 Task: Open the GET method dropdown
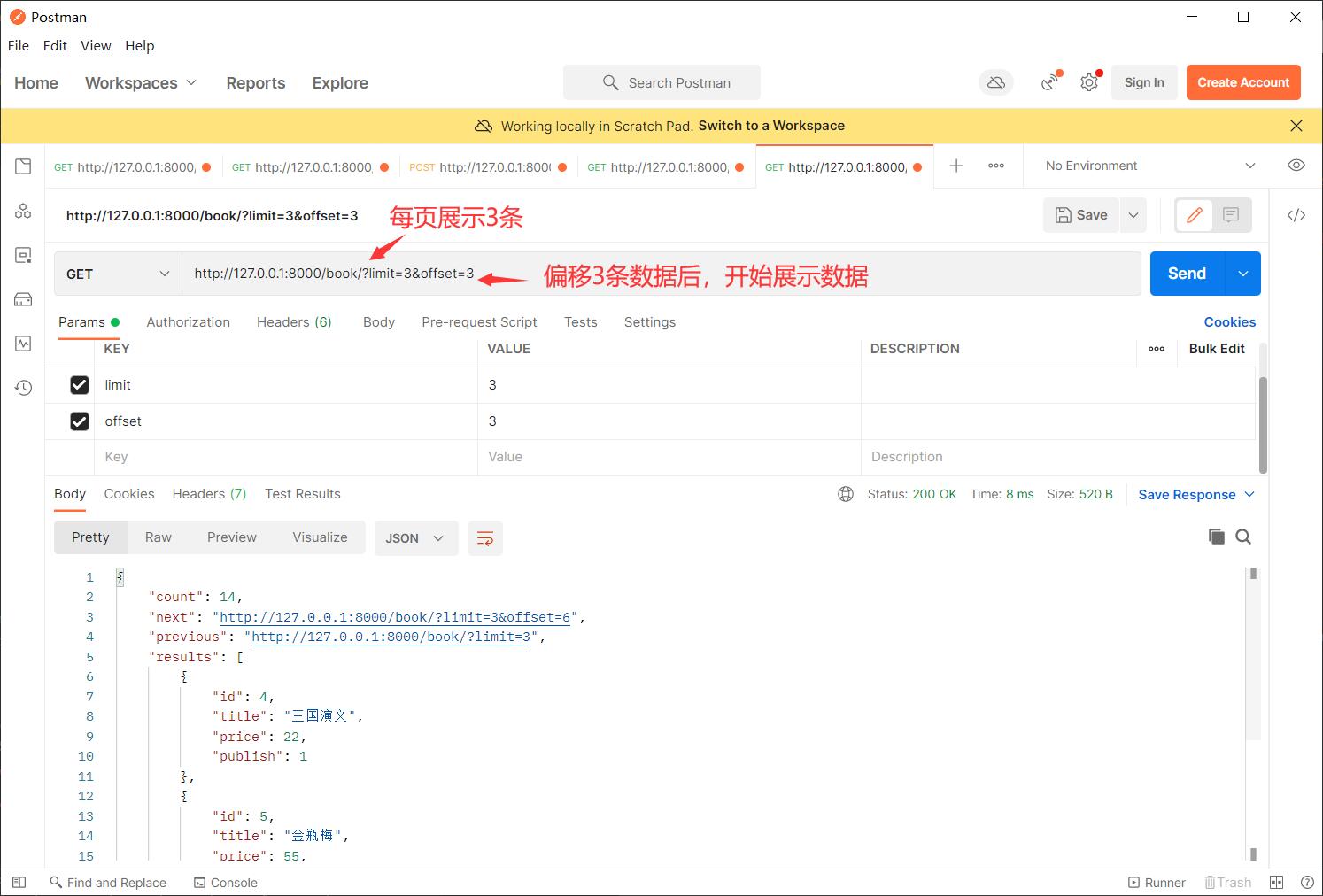coord(118,274)
